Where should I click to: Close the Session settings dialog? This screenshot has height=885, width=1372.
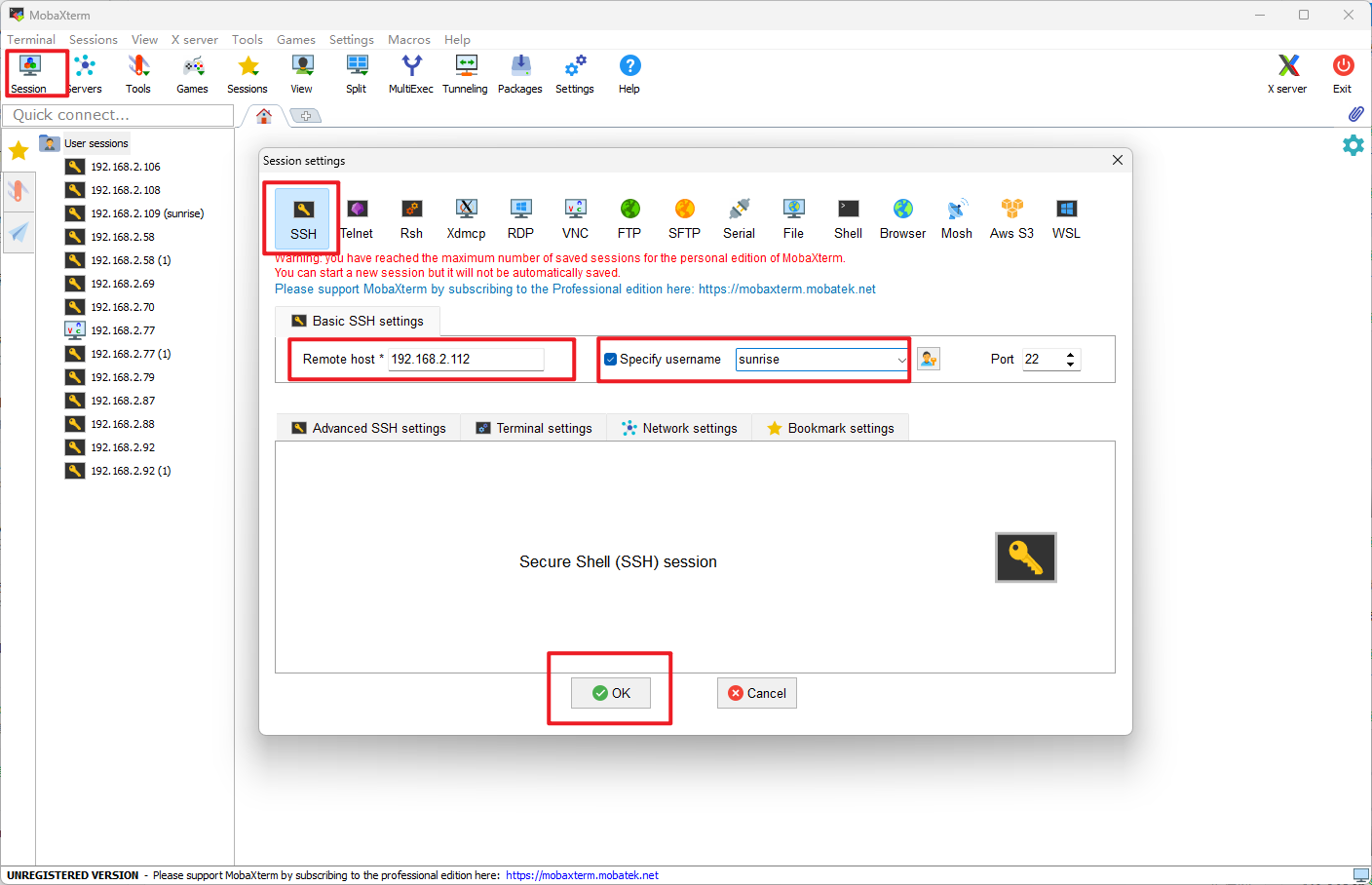(1118, 160)
